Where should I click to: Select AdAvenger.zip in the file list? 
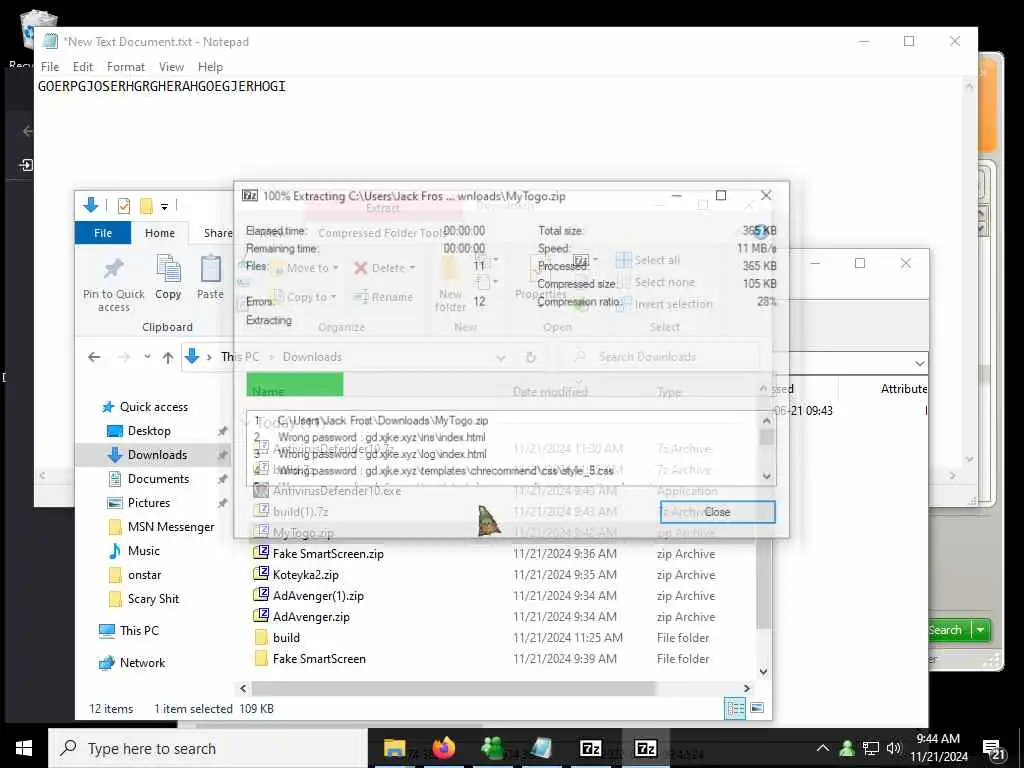tap(311, 616)
